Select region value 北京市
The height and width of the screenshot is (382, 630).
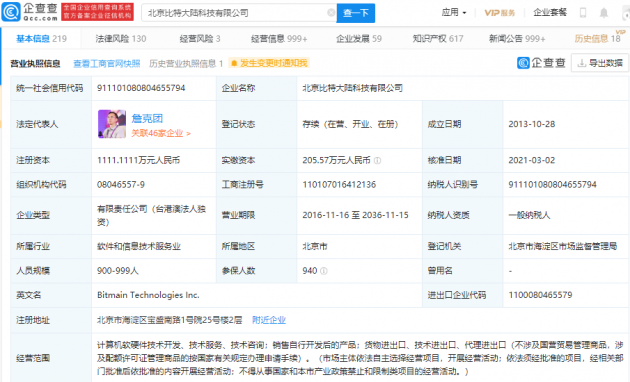pyautogui.click(x=315, y=246)
